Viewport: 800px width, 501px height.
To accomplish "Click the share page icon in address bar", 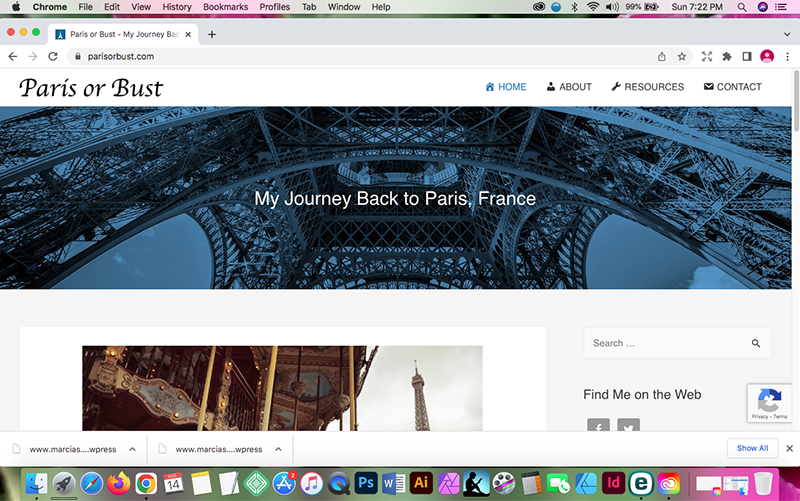I will click(662, 56).
